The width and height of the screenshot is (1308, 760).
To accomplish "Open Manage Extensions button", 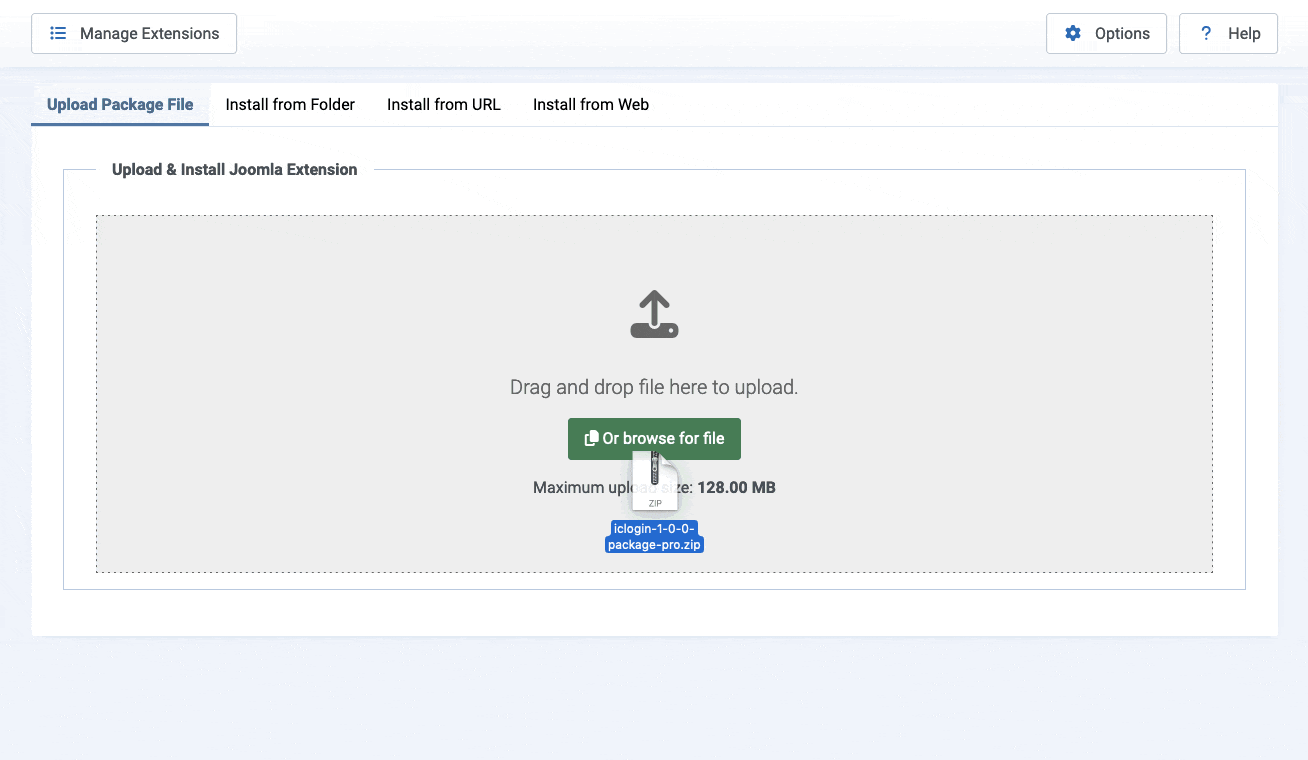I will pos(134,33).
